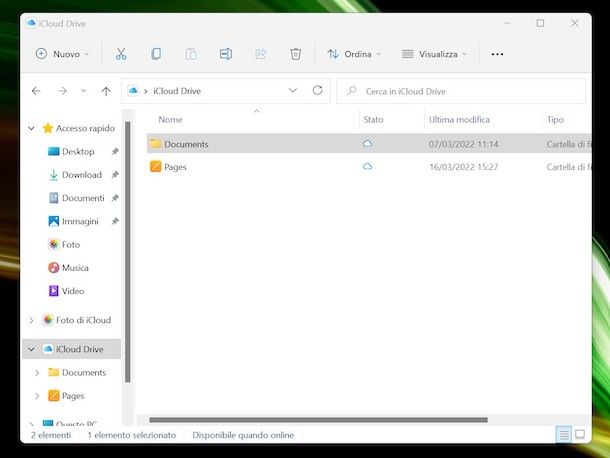The height and width of the screenshot is (458, 610).
Task: Click the Cerca in iCloud Drive search box
Action: (461, 91)
